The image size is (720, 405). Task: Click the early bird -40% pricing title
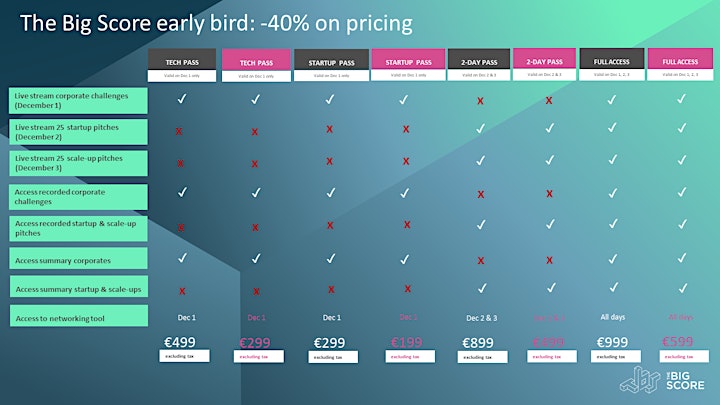[216, 23]
